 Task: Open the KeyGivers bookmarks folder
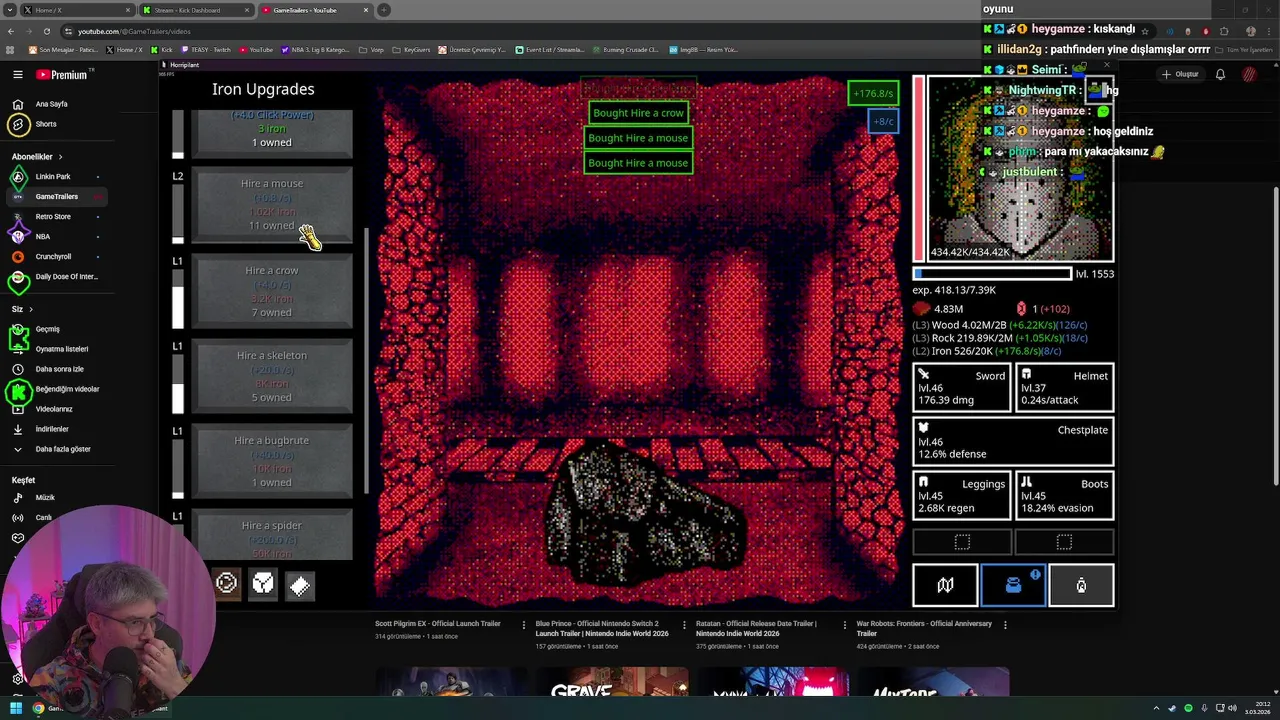pos(411,49)
